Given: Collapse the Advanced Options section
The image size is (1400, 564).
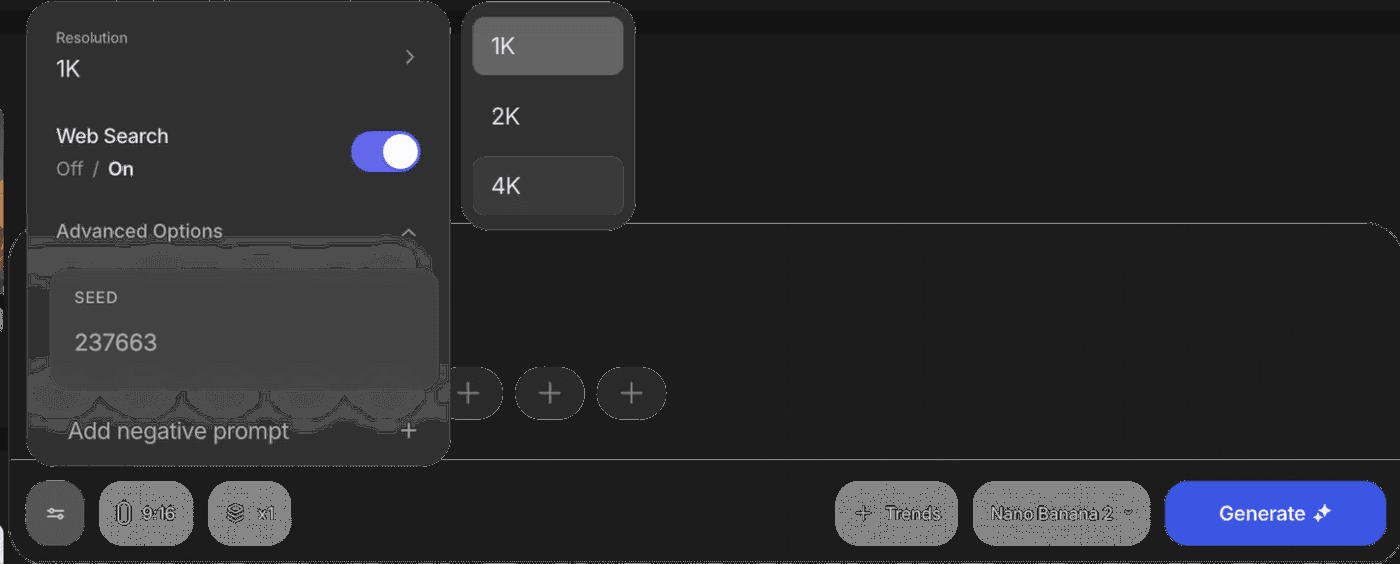Looking at the screenshot, I should [408, 232].
